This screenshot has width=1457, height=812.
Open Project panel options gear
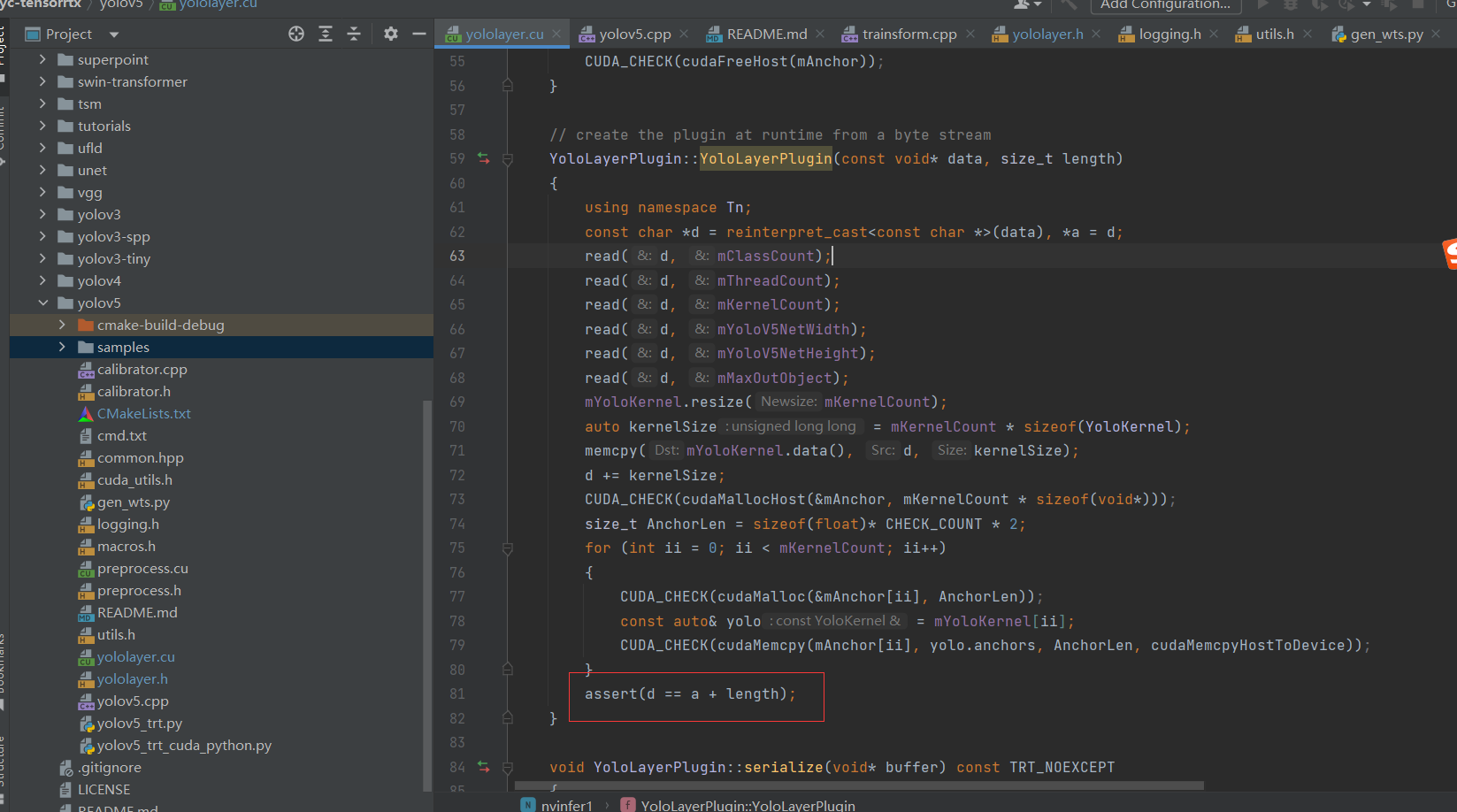(389, 33)
